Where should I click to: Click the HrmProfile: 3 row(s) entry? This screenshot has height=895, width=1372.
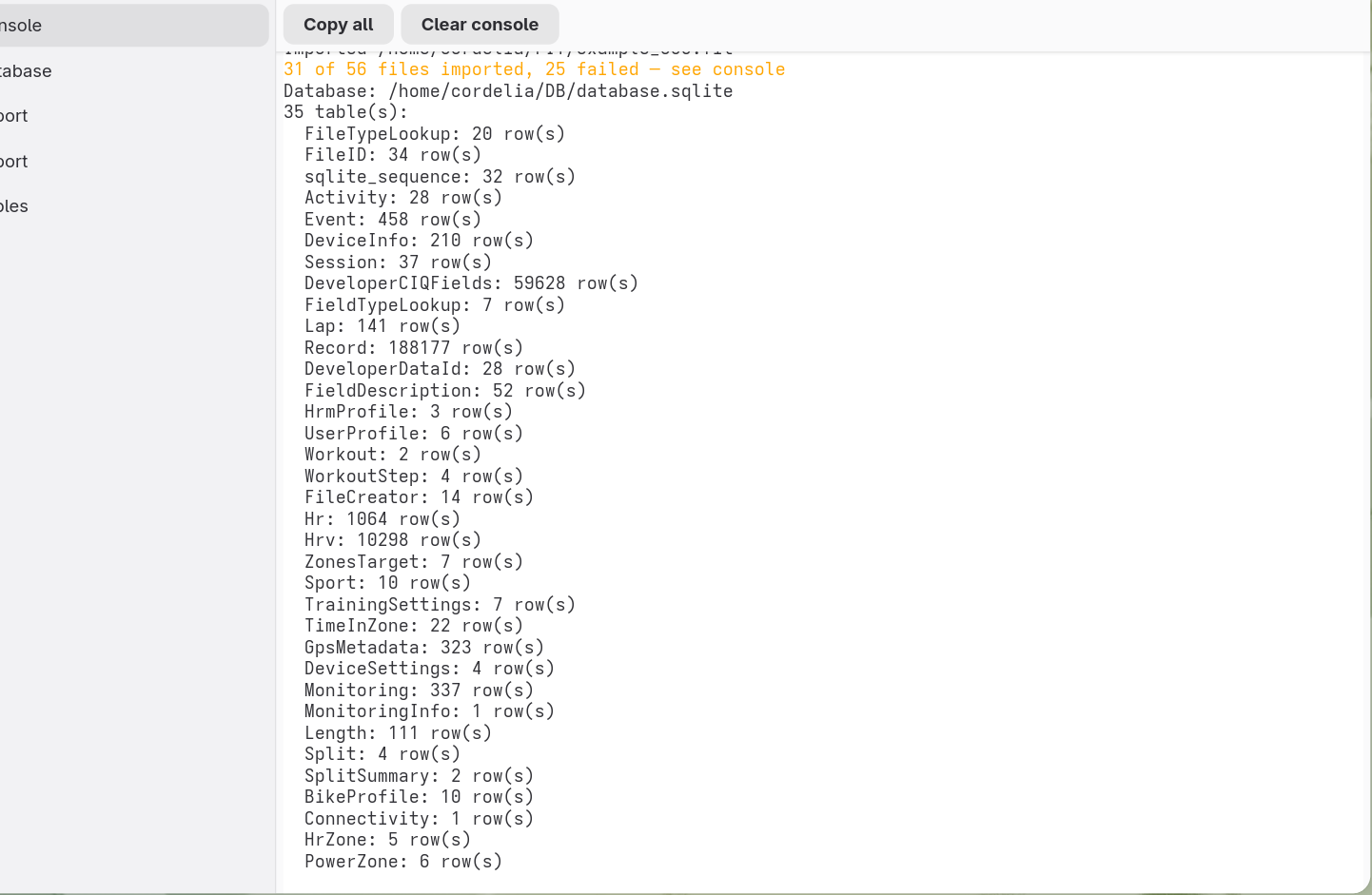tap(408, 412)
